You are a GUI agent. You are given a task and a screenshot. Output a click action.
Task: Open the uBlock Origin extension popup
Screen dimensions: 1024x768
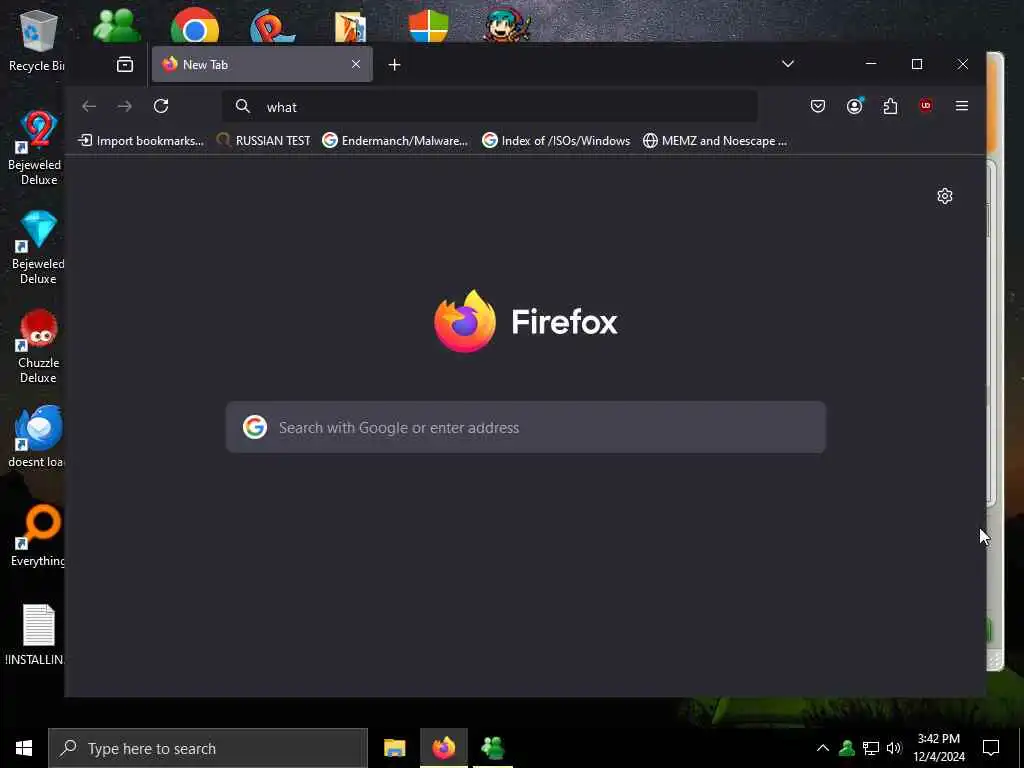(x=925, y=106)
